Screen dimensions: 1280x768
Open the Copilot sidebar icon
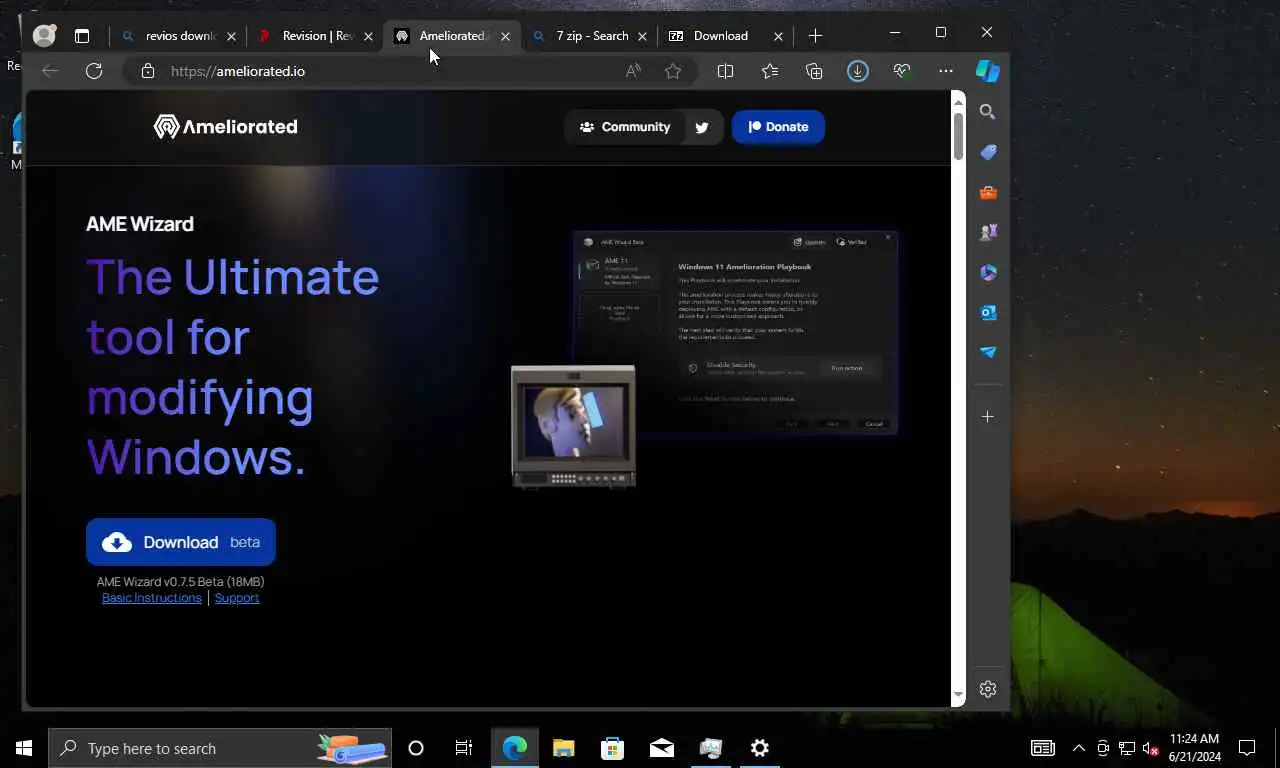(988, 71)
